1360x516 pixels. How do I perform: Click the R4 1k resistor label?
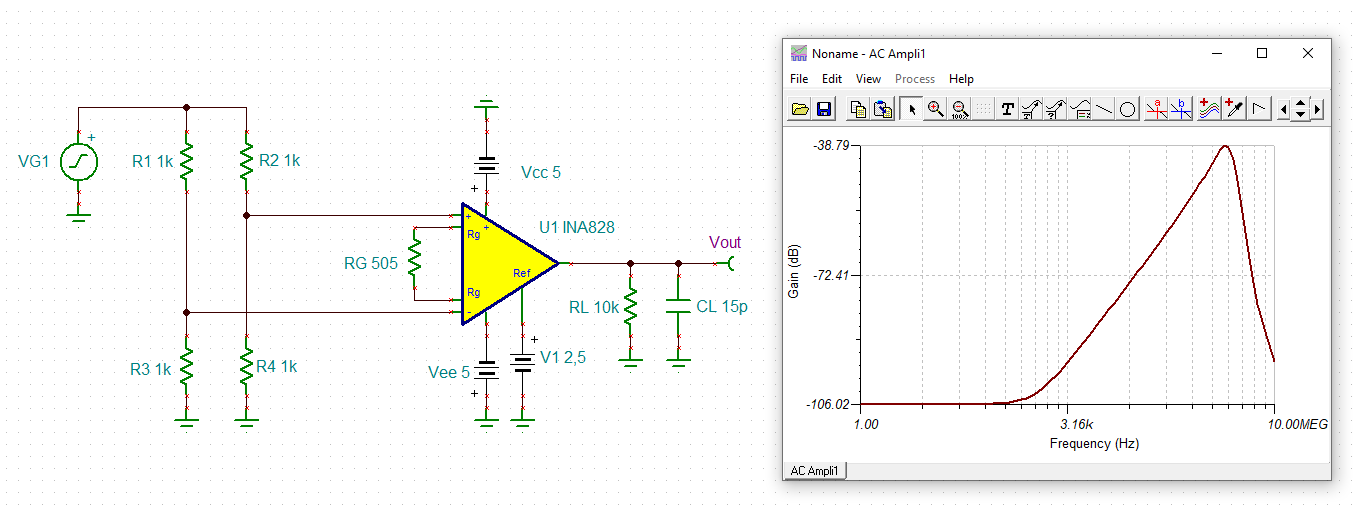[276, 366]
